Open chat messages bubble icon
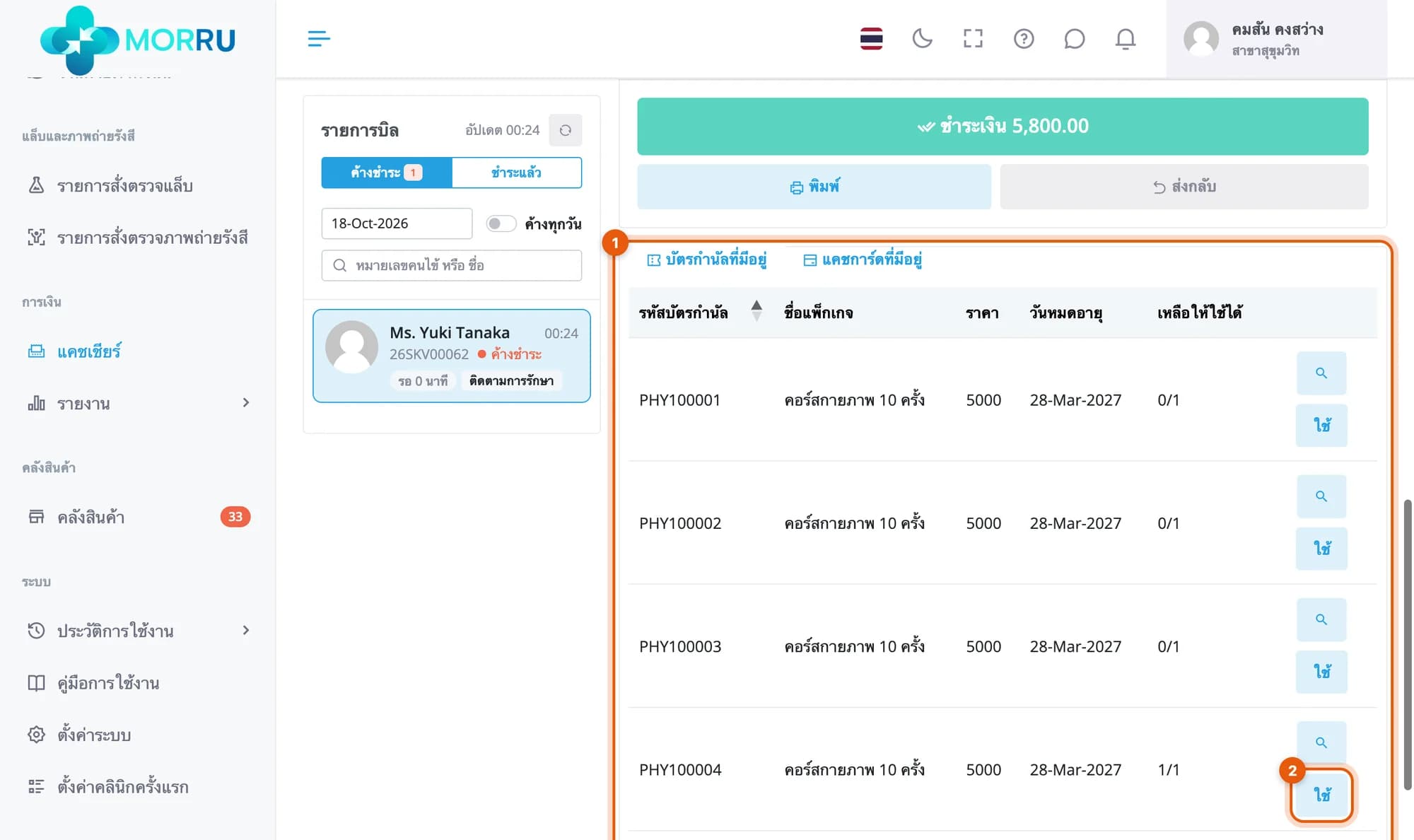 coord(1074,38)
